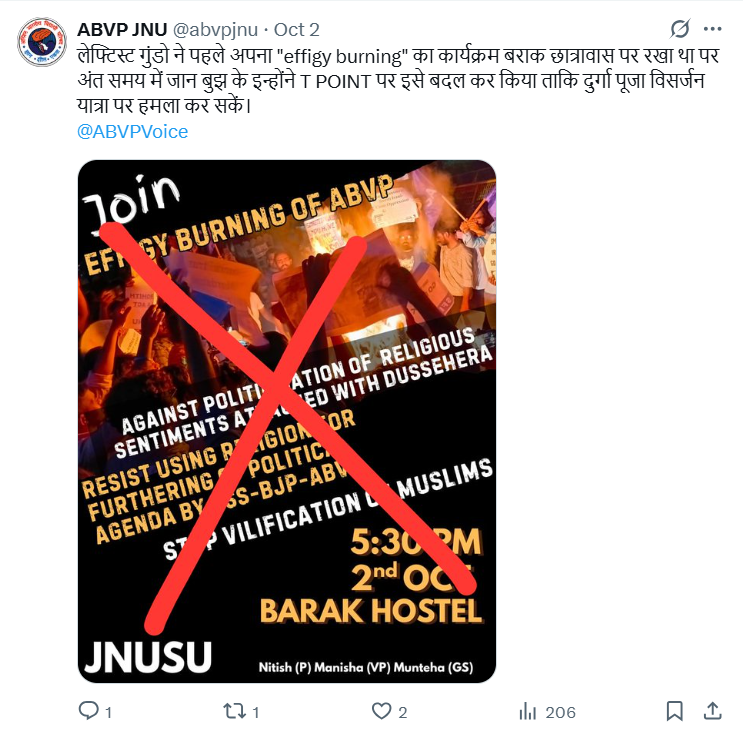Click the Grok explain post icon
743x737 pixels.
(680, 29)
